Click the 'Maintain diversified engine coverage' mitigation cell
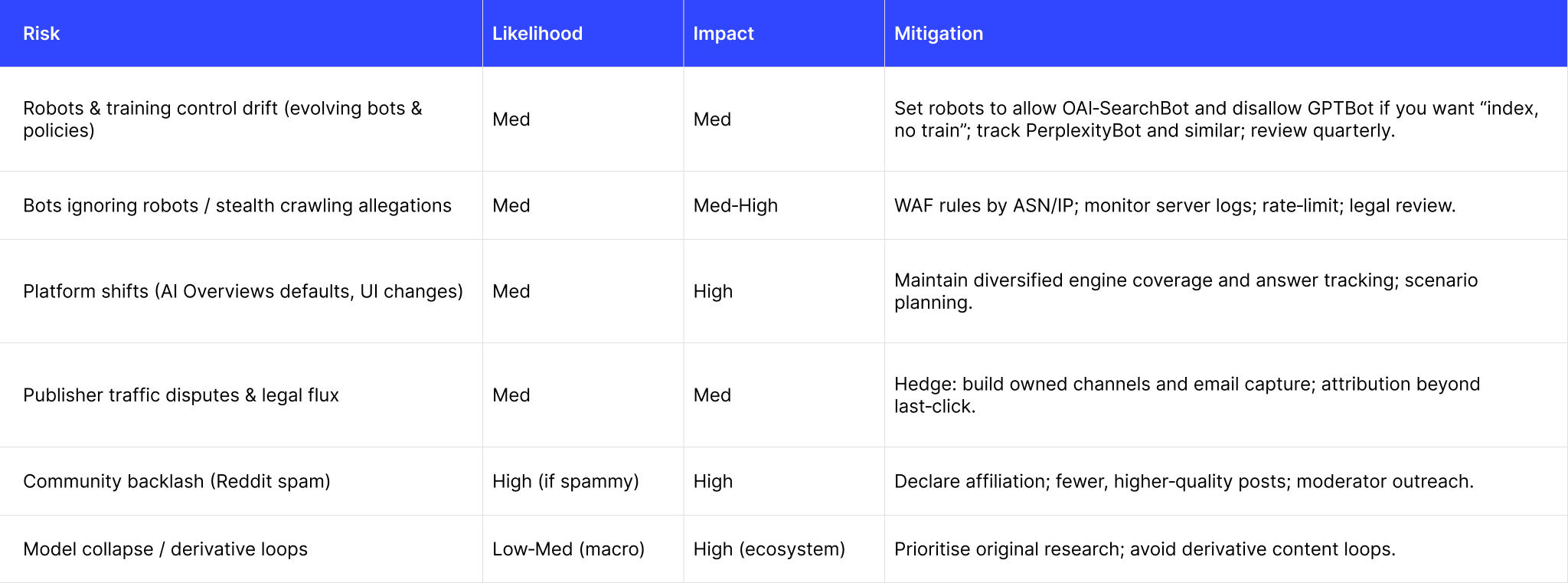Screen dimensions: 1568x583 (x=1185, y=291)
